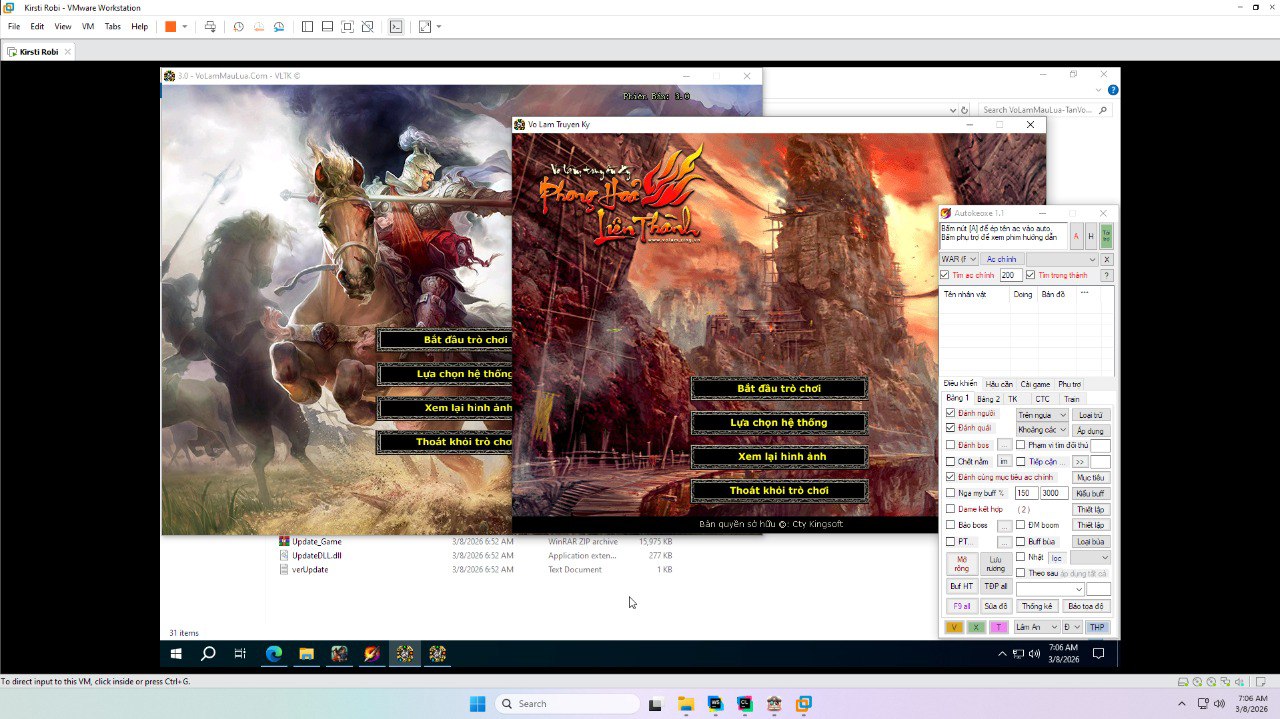Enter VMware full screen mode icon
Screen dimensions: 1280x719
coord(347,27)
